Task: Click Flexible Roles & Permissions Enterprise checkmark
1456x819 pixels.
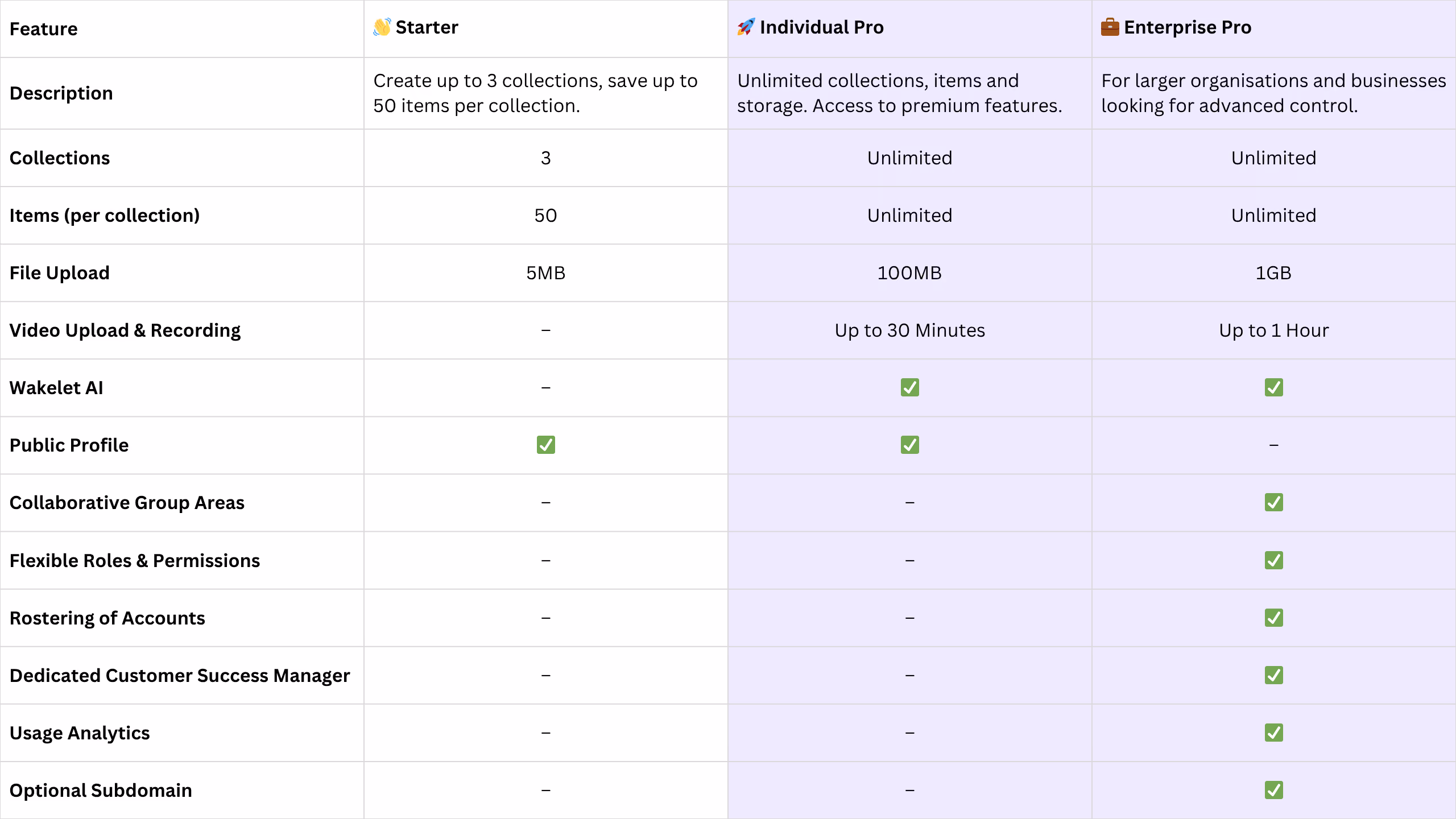Action: click(1273, 560)
